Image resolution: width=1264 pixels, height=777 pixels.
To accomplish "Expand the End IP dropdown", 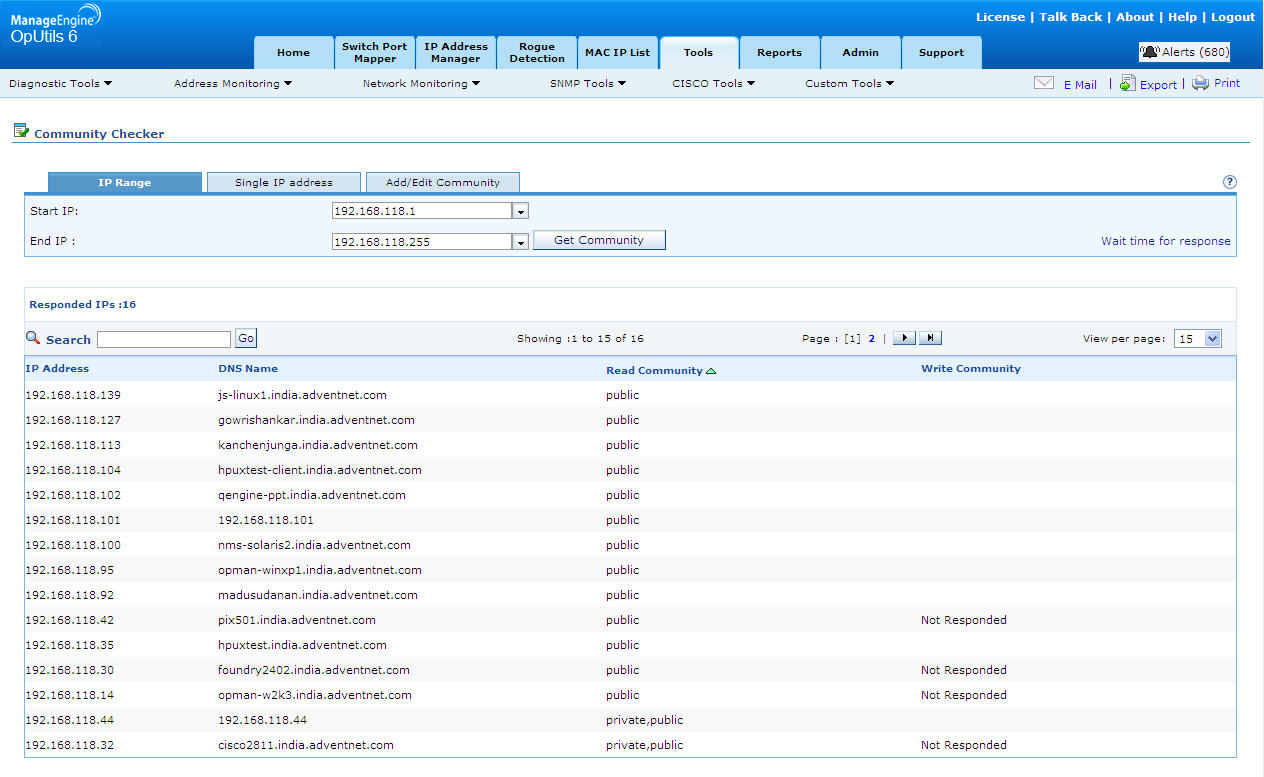I will [x=520, y=242].
